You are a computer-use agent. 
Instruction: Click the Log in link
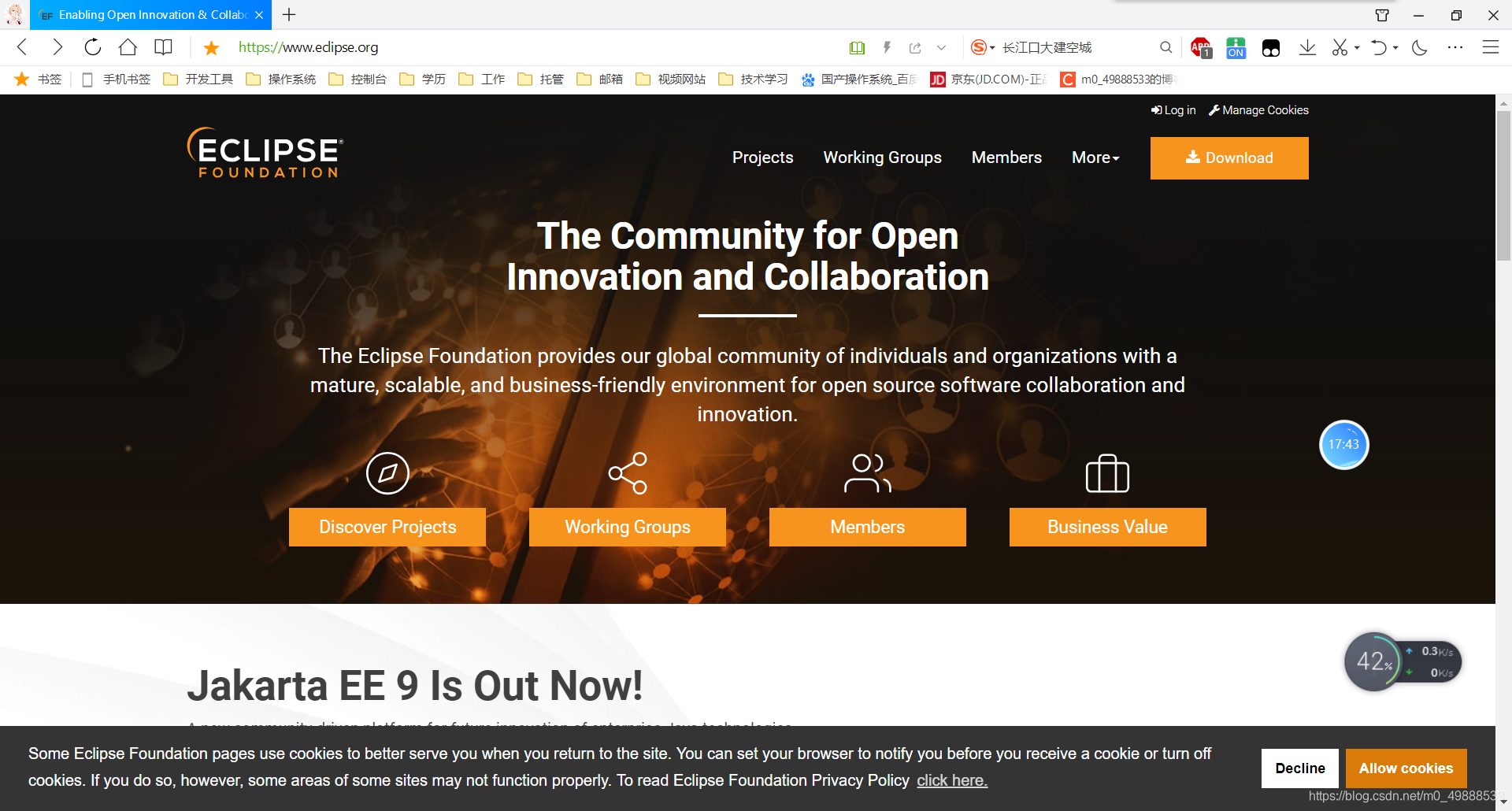[1173, 110]
